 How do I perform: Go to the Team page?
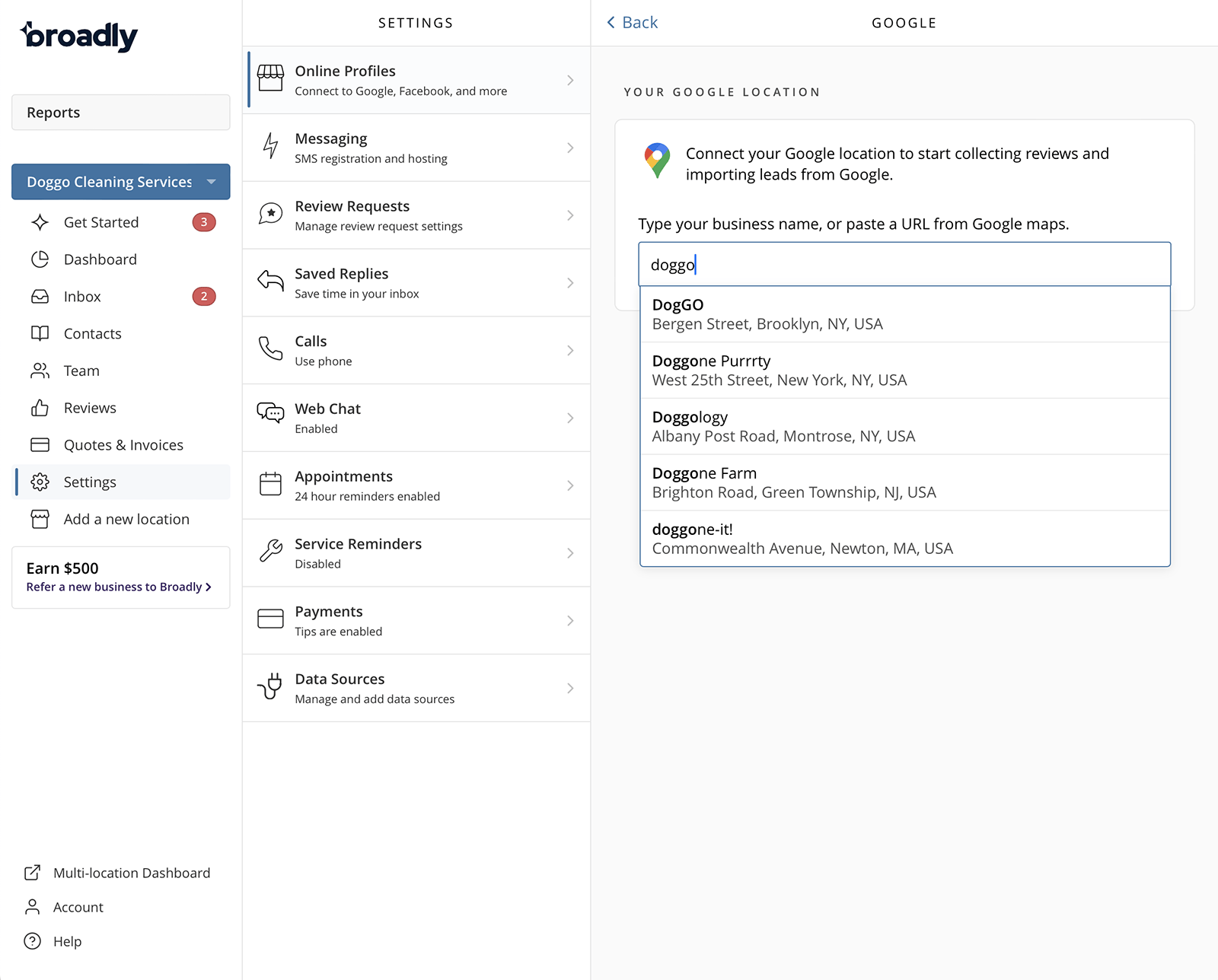pos(123,371)
